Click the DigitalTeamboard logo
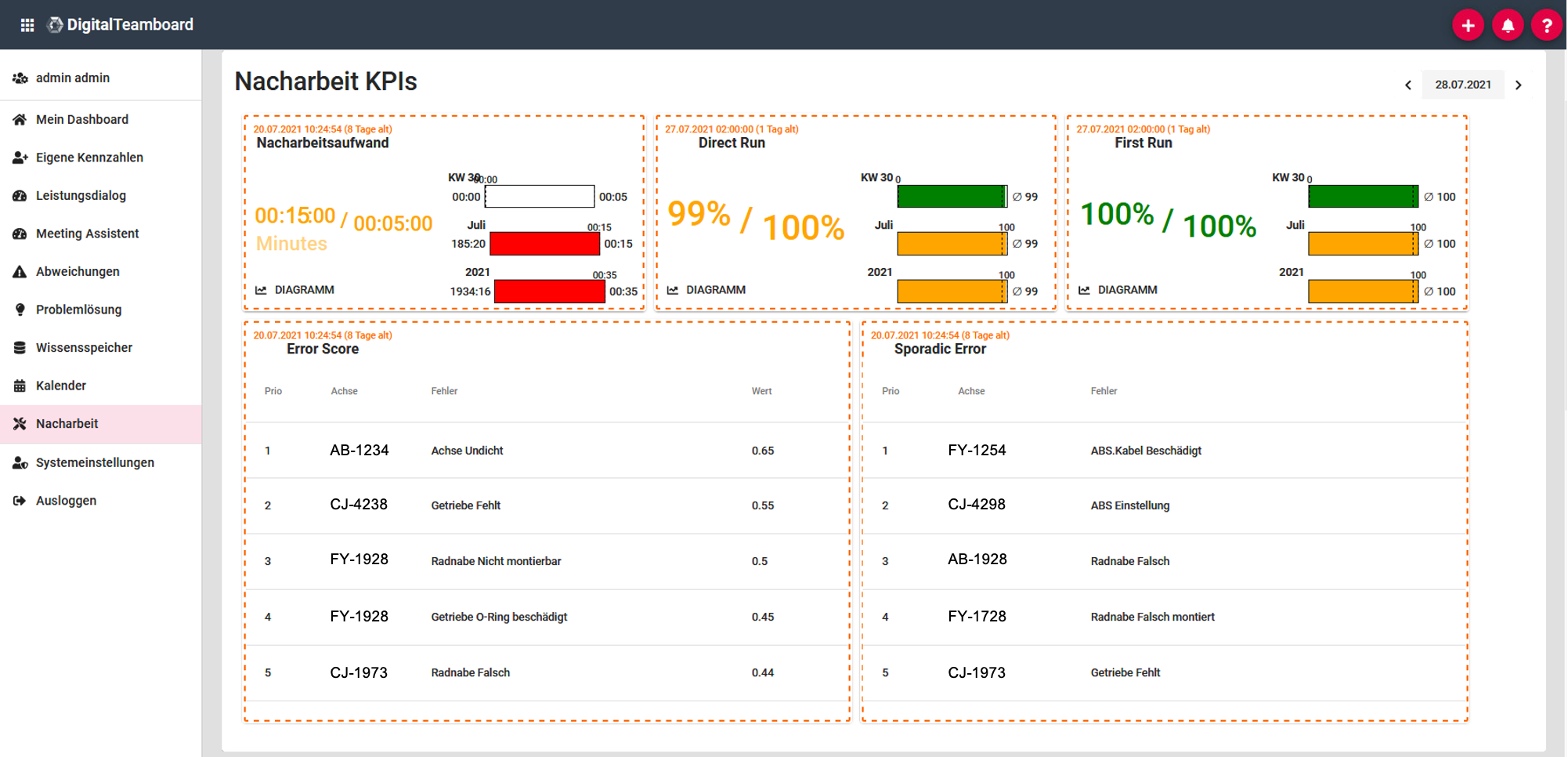The height and width of the screenshot is (757, 1568). [121, 25]
